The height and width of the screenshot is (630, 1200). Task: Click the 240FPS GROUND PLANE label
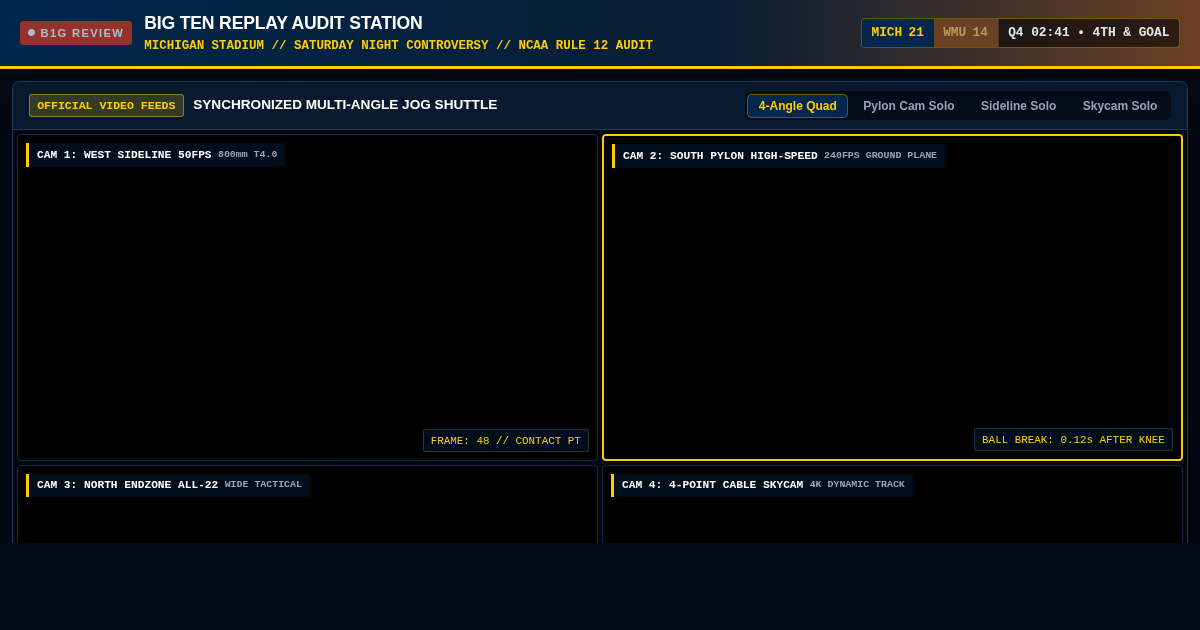point(881,155)
